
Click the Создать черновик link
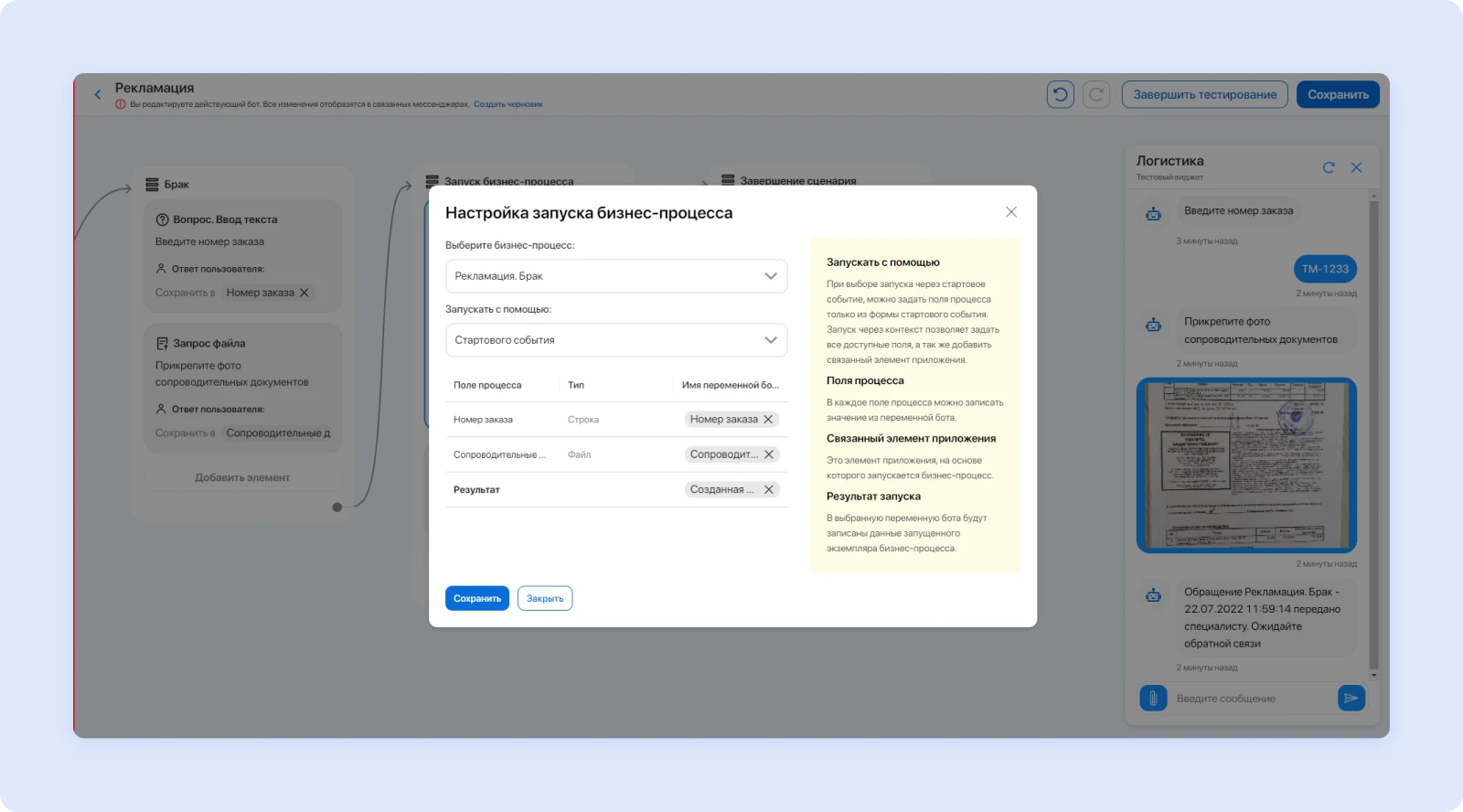click(508, 104)
